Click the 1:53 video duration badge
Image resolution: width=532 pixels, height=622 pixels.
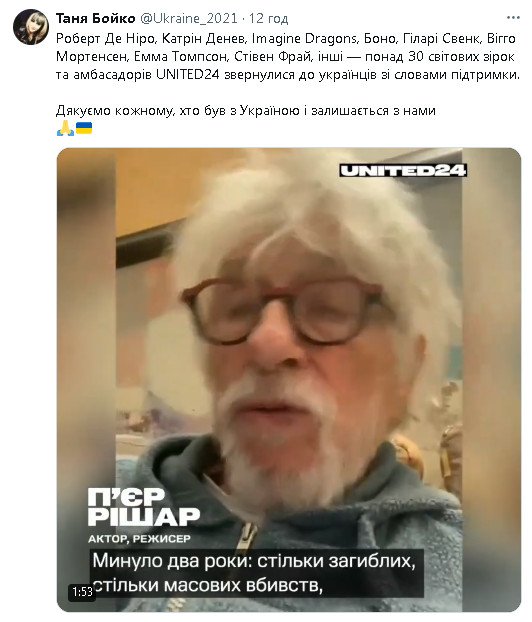[82, 592]
